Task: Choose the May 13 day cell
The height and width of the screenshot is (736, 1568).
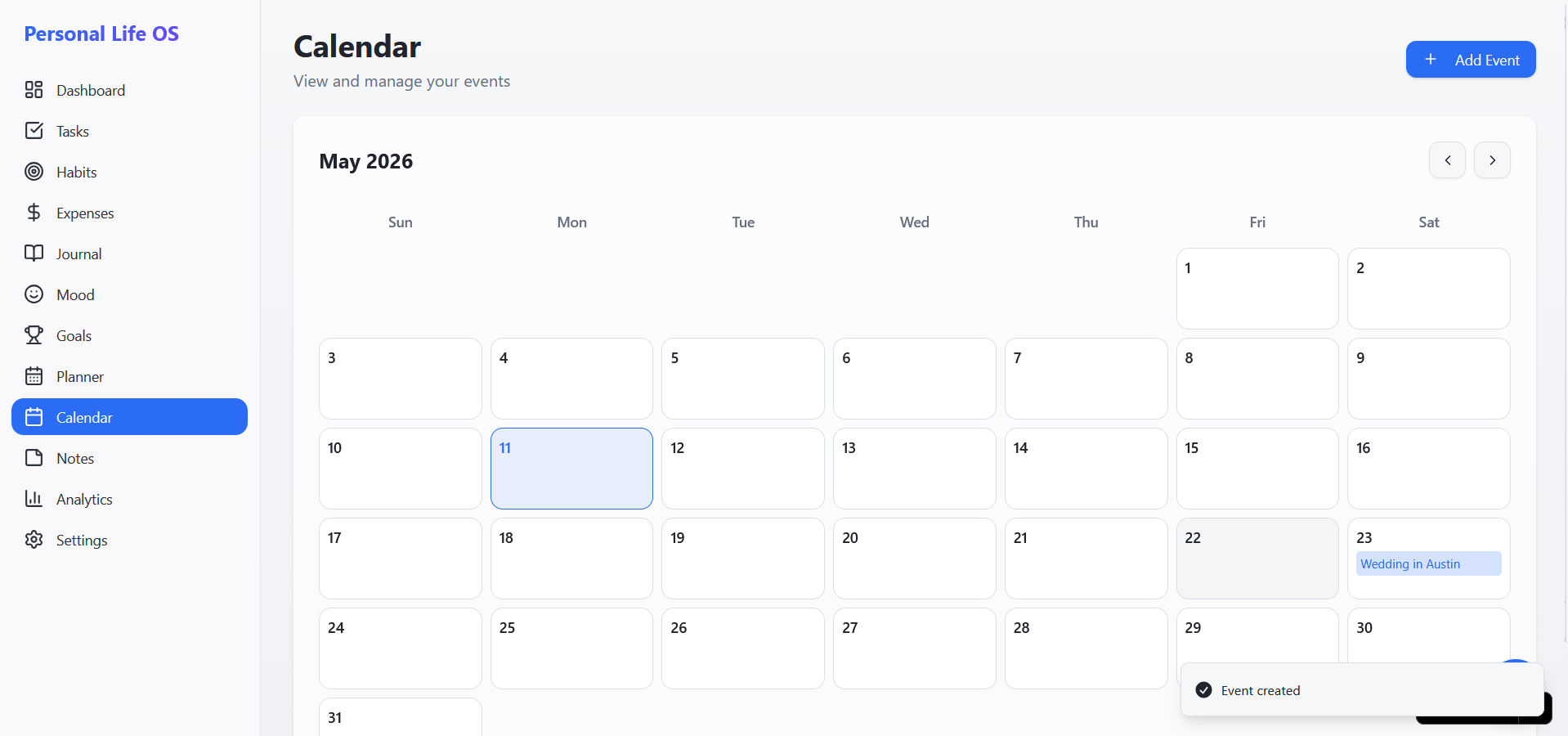Action: (915, 469)
